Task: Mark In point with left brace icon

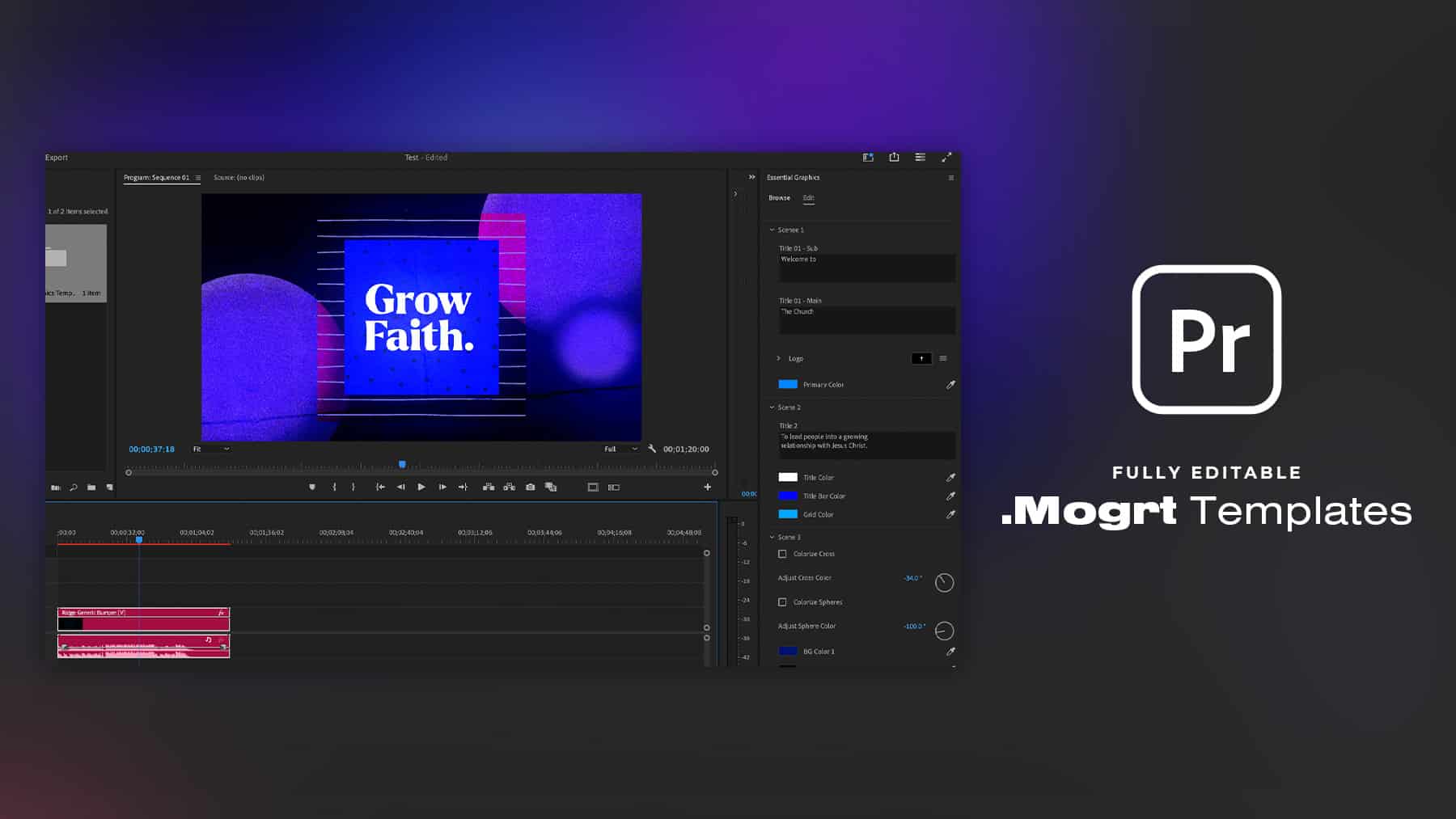Action: point(334,487)
